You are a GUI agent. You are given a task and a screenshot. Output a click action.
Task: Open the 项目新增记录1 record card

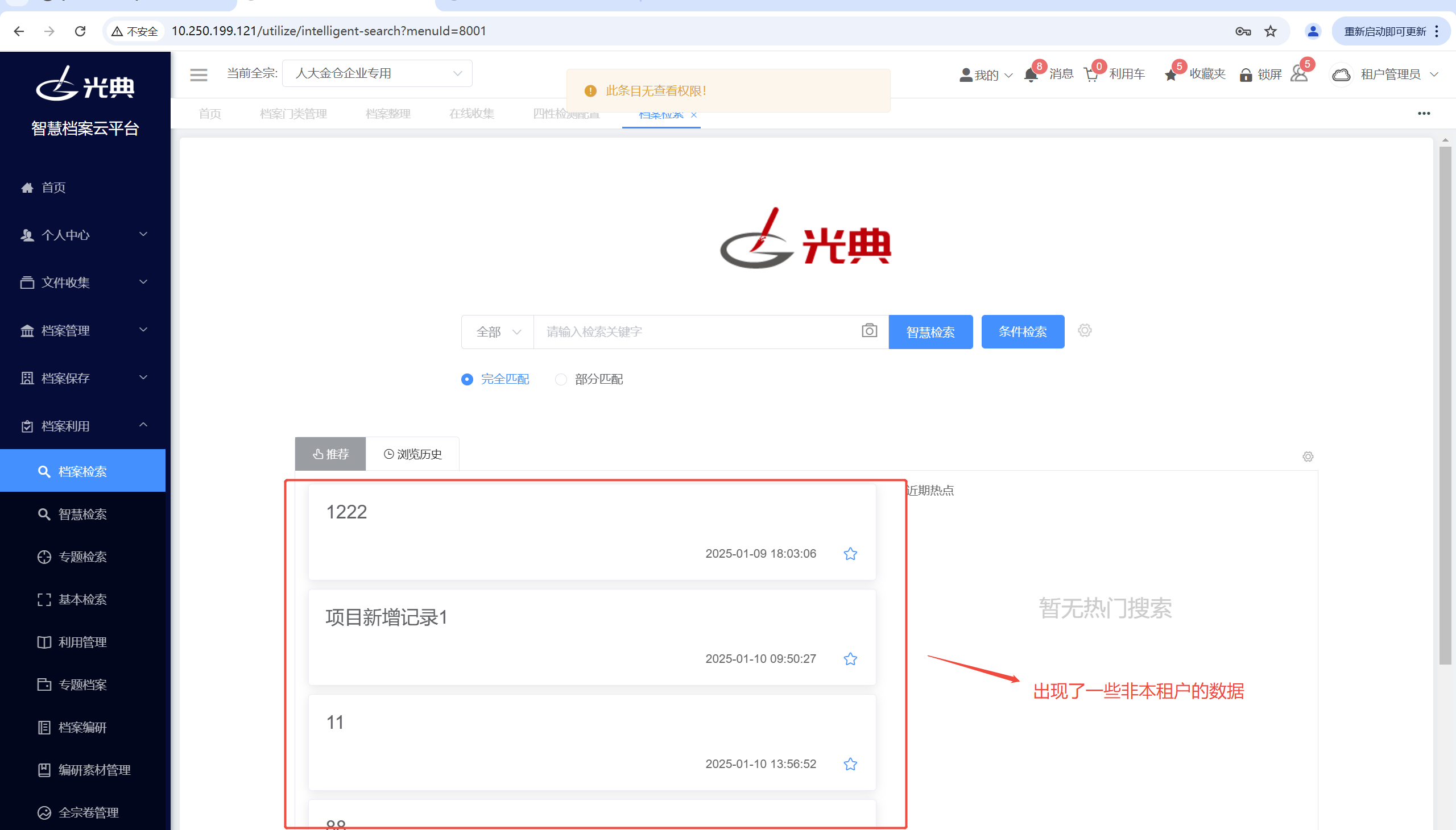[x=592, y=637]
